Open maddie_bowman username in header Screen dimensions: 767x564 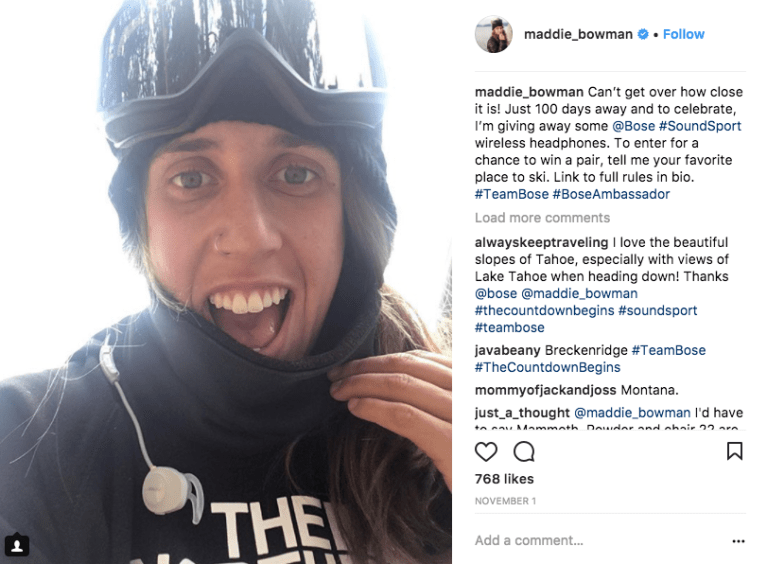(578, 34)
